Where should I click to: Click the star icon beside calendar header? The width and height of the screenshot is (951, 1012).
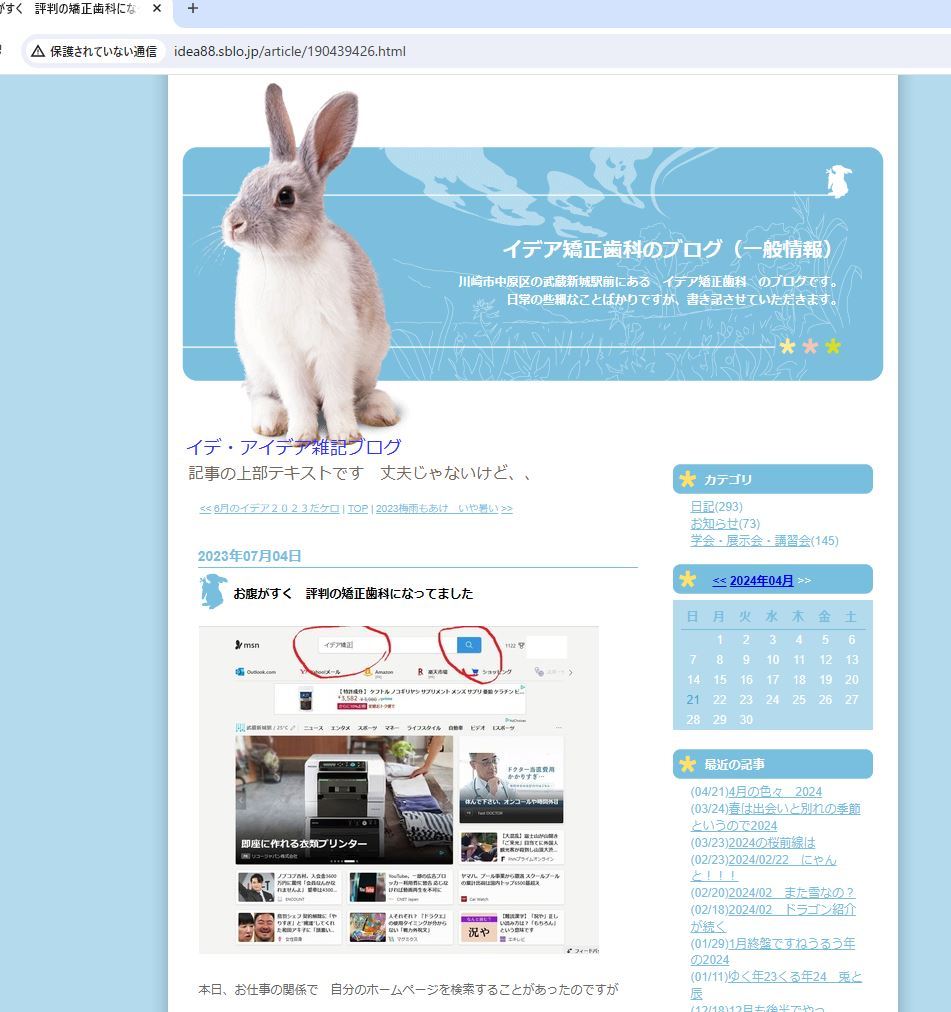688,580
